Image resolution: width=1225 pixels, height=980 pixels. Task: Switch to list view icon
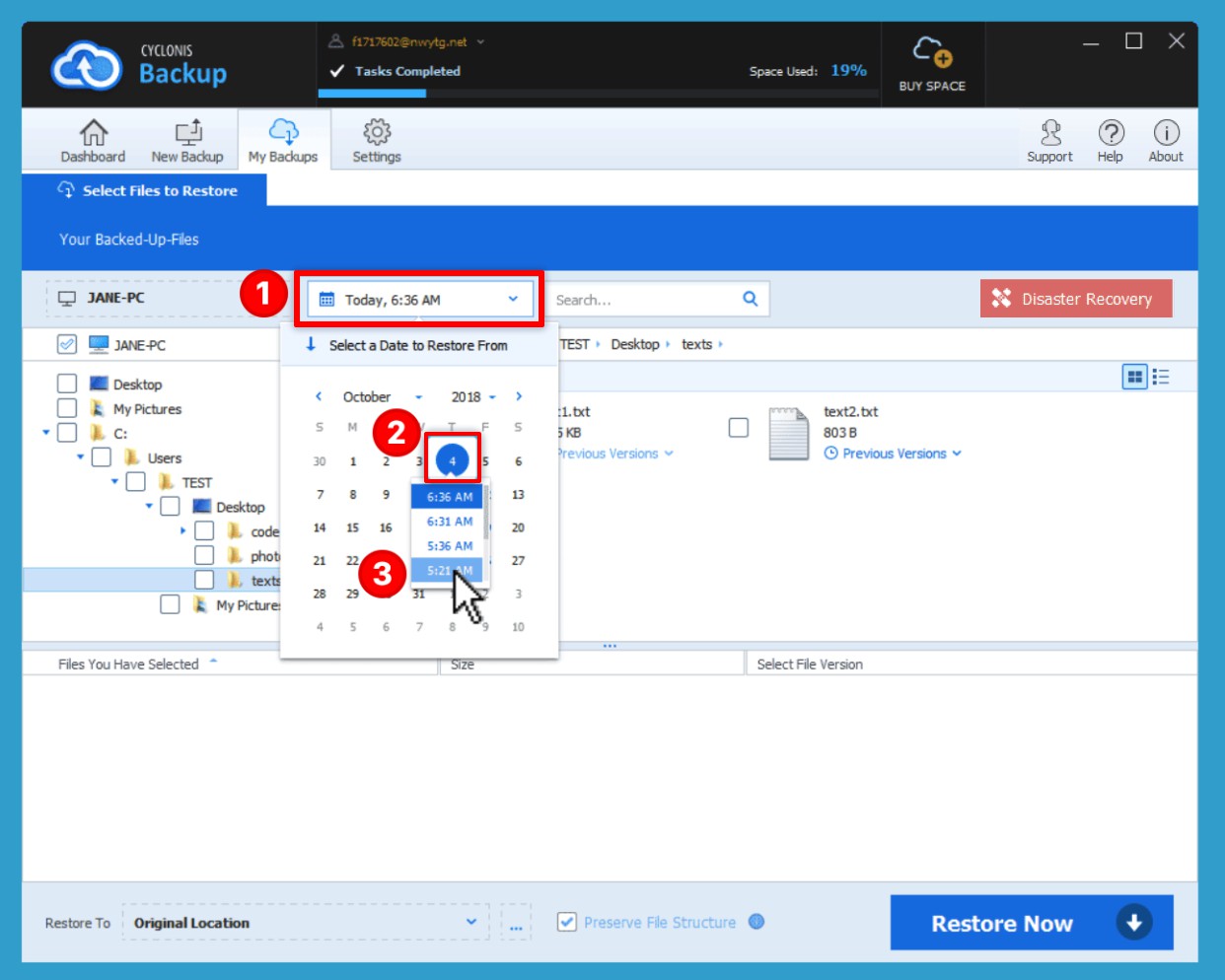pos(1161,377)
